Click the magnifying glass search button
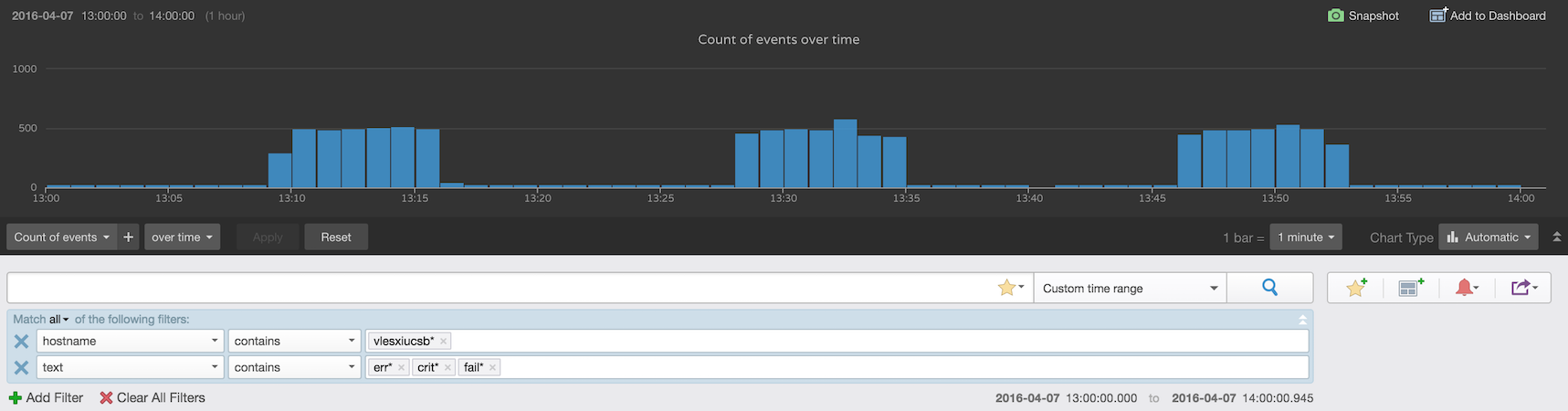1568x411 pixels. [x=1269, y=288]
